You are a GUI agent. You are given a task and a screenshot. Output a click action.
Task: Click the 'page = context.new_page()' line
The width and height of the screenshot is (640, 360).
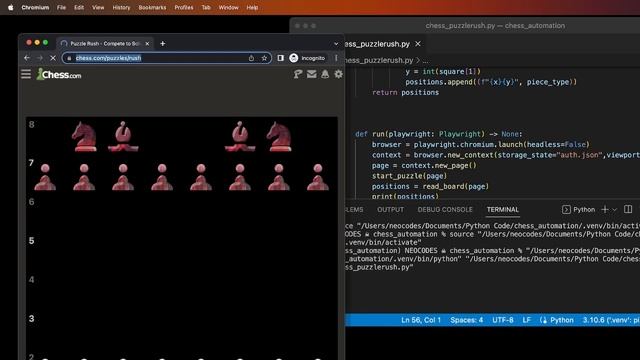(424, 165)
